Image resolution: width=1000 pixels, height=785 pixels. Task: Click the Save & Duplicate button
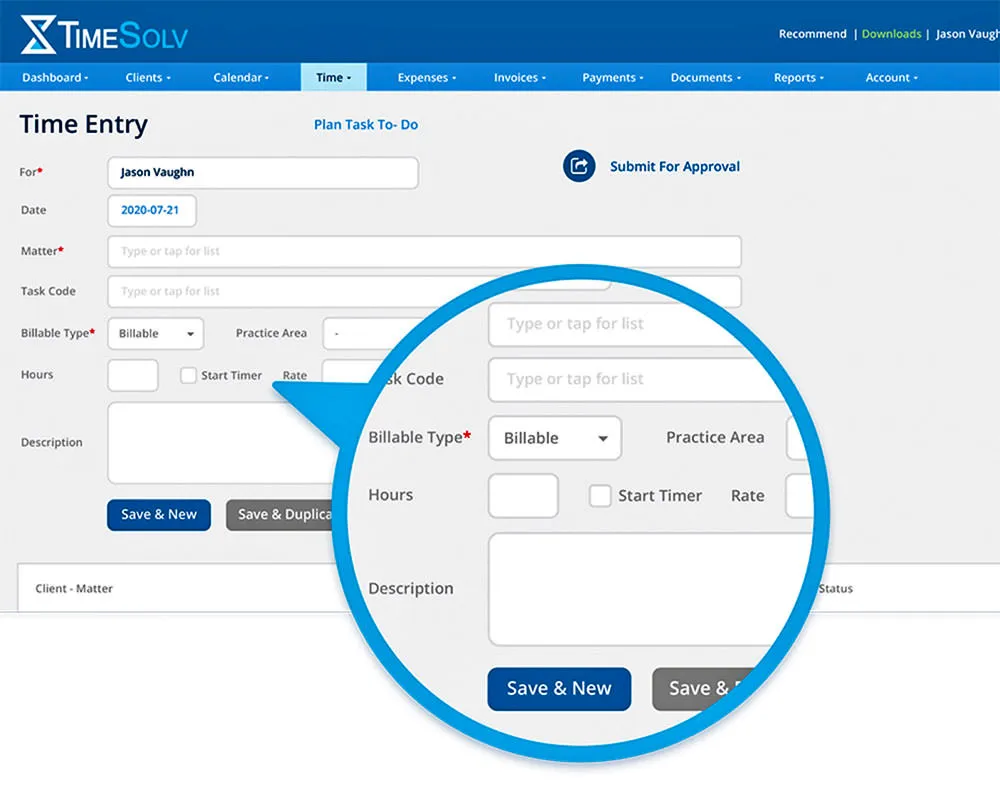[x=281, y=515]
